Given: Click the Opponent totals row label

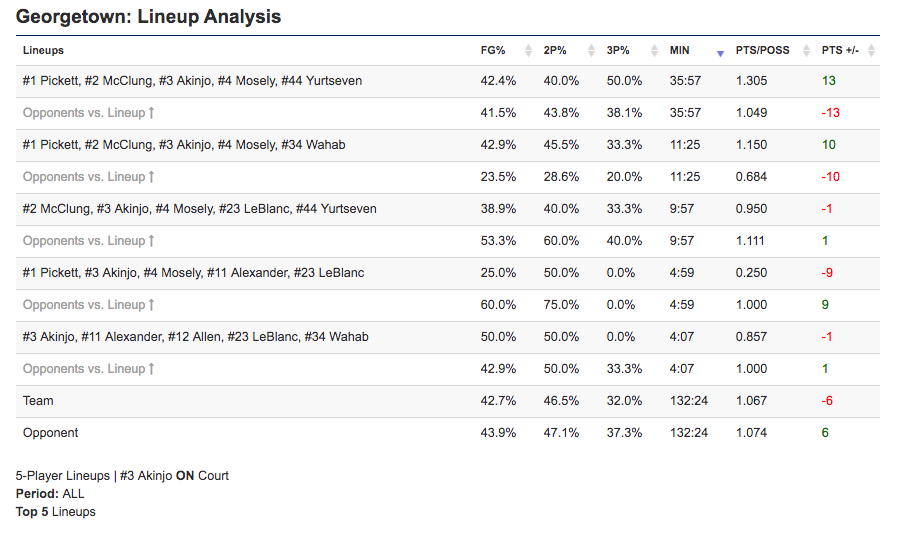Looking at the screenshot, I should (50, 433).
